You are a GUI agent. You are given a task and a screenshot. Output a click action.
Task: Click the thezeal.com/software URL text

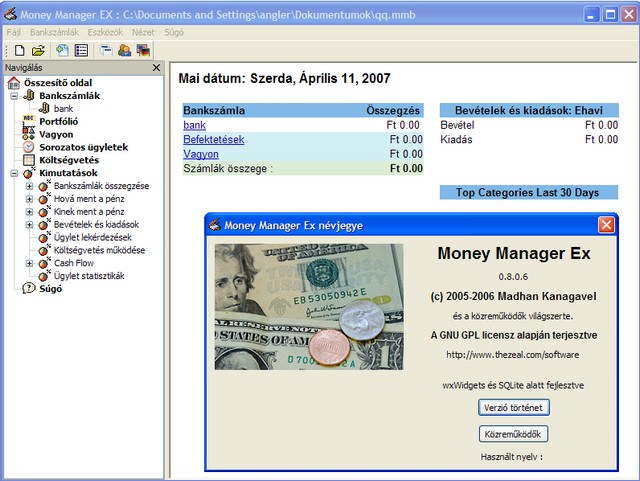point(513,354)
